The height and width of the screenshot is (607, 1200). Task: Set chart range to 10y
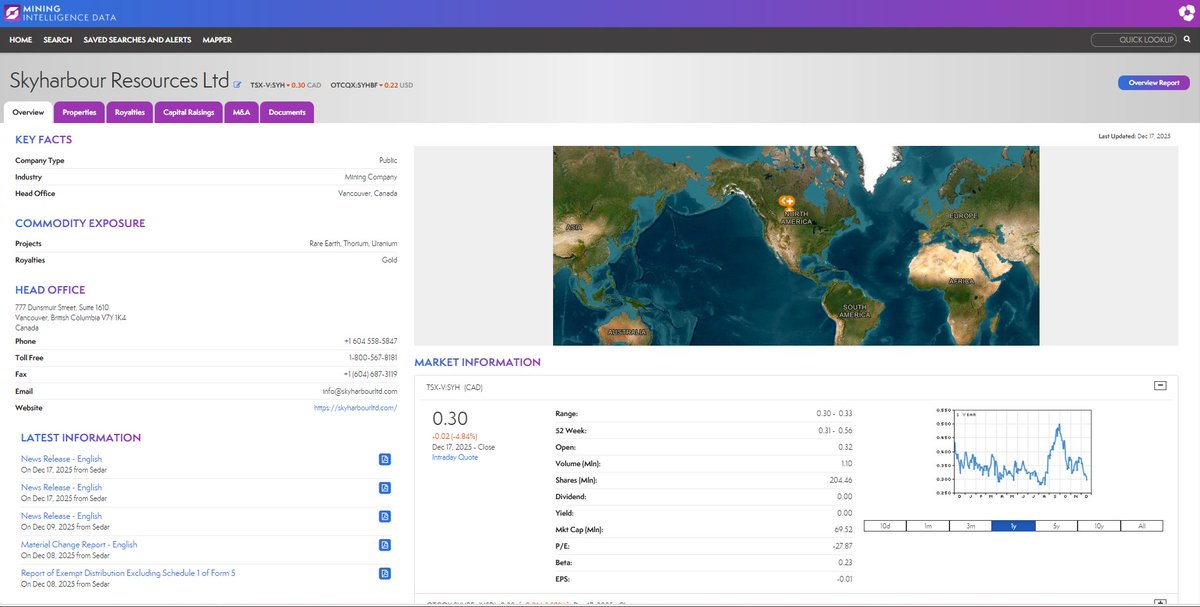pos(1099,525)
